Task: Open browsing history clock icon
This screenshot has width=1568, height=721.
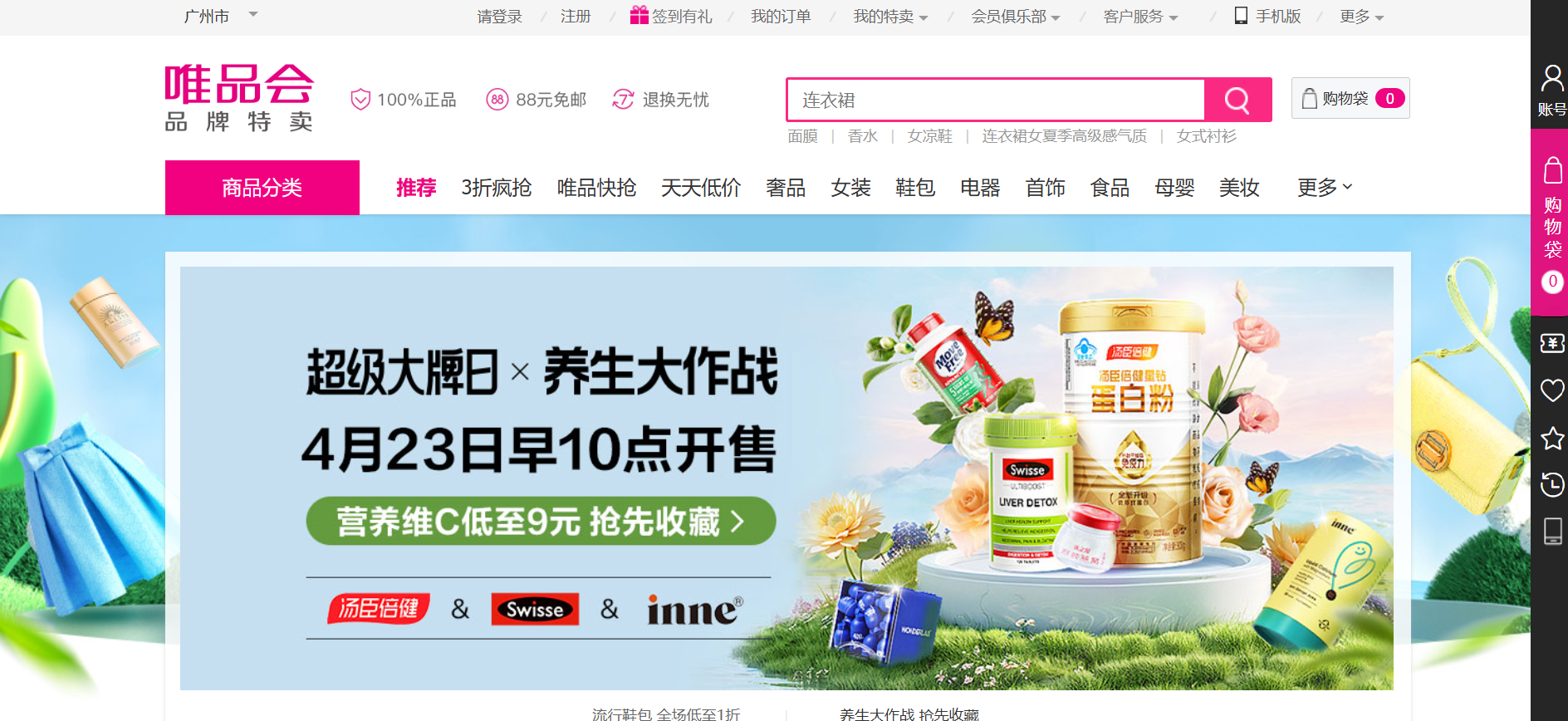Action: (1551, 484)
